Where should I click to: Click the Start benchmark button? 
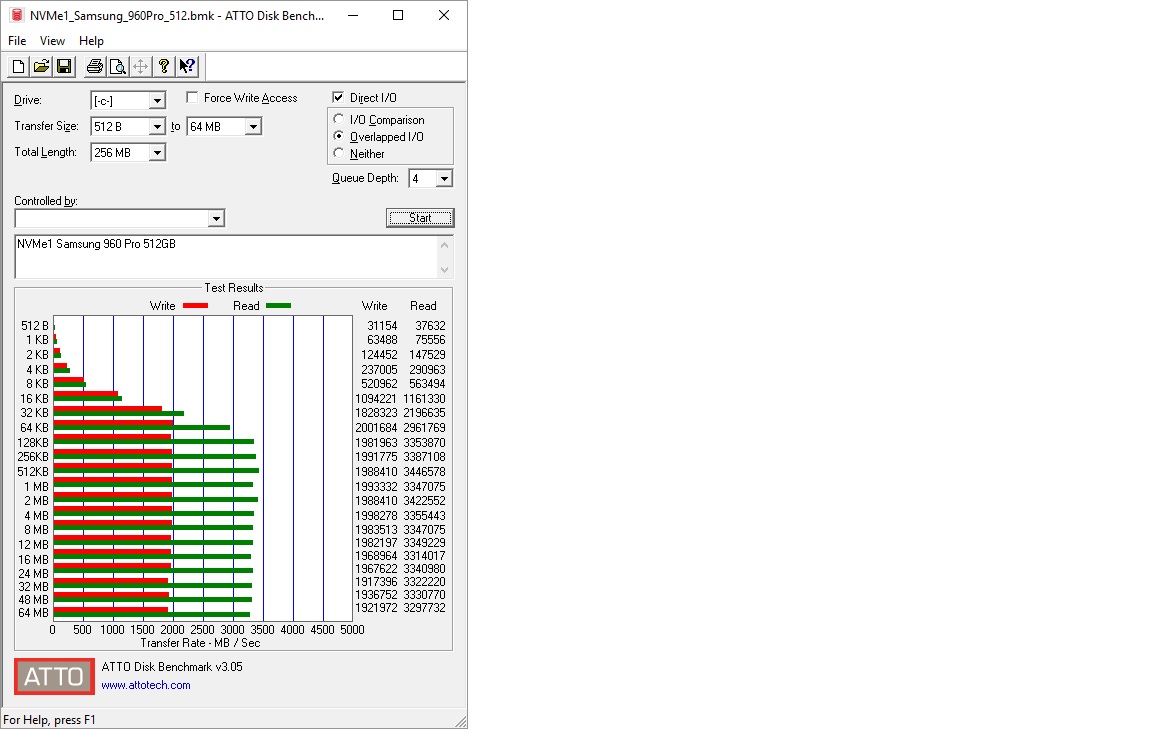click(x=420, y=218)
